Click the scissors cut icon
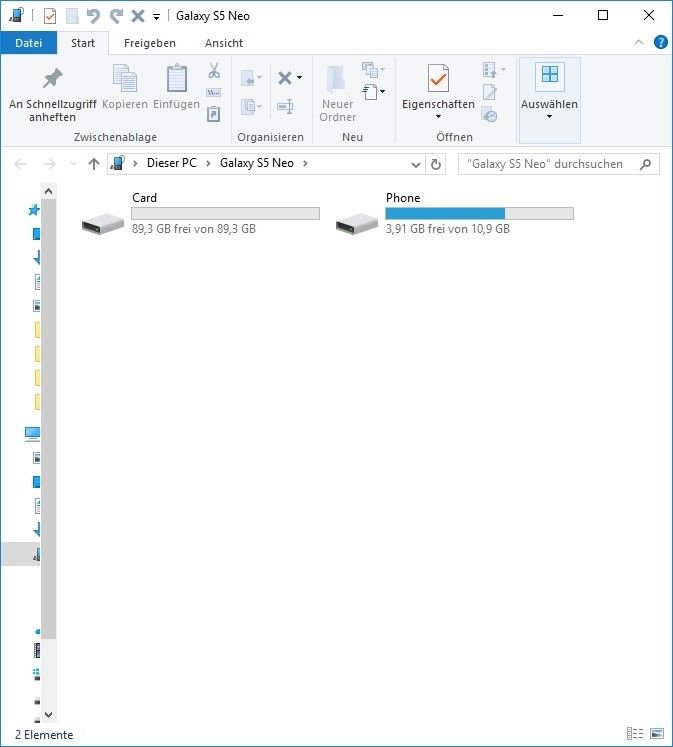The width and height of the screenshot is (673, 747). (x=214, y=71)
